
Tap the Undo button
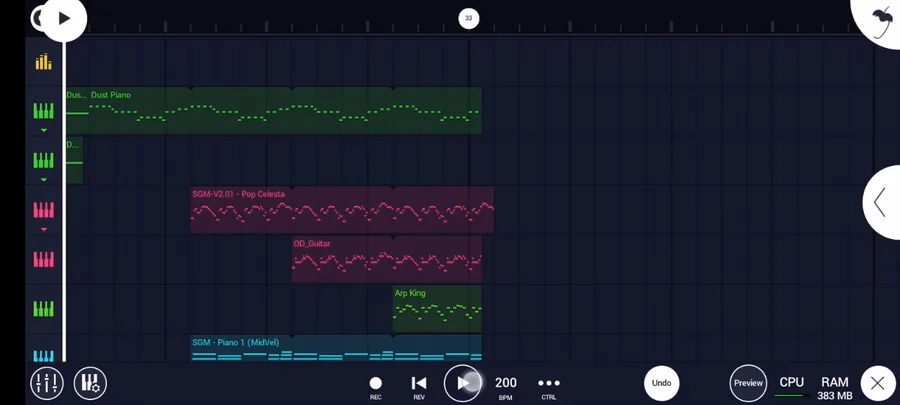pos(661,383)
